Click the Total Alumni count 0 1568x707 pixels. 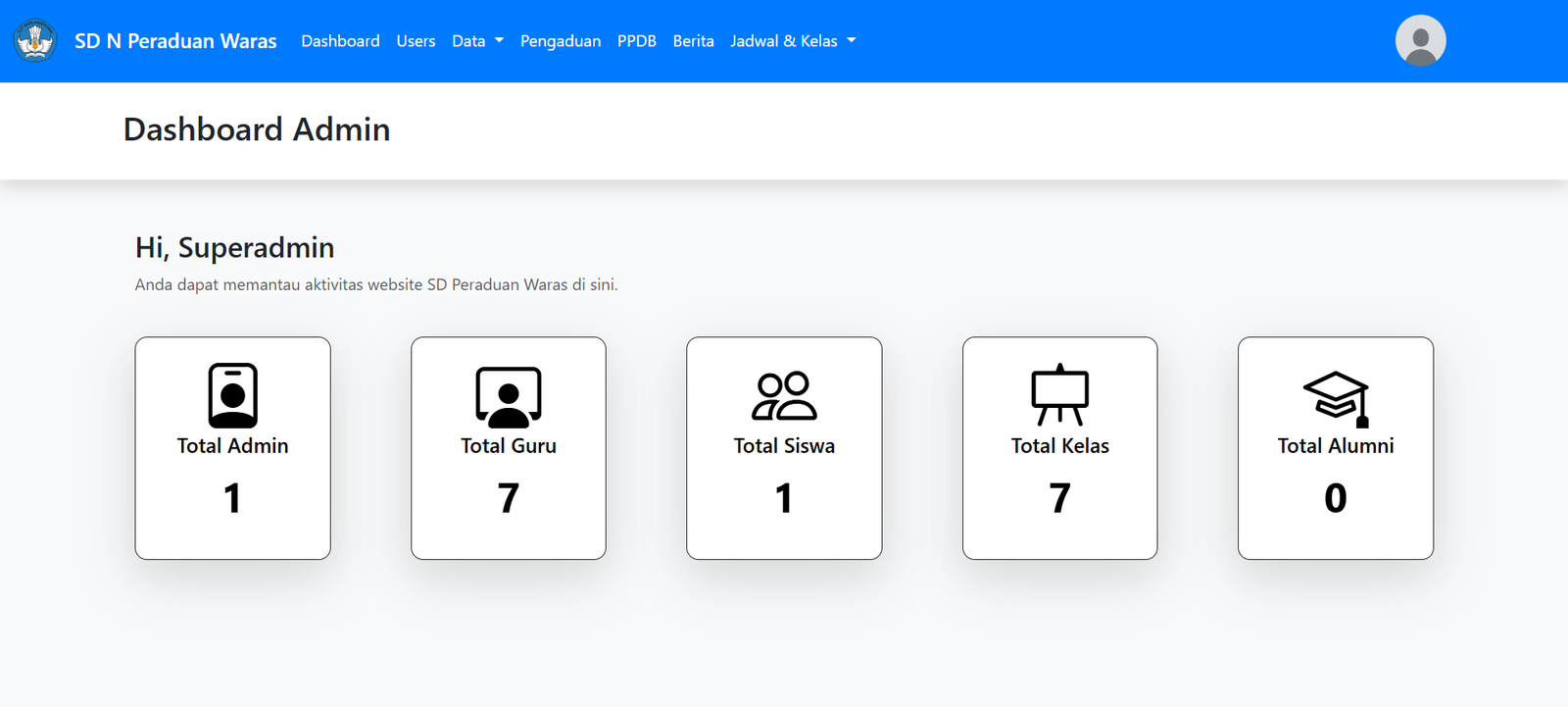[x=1335, y=498]
